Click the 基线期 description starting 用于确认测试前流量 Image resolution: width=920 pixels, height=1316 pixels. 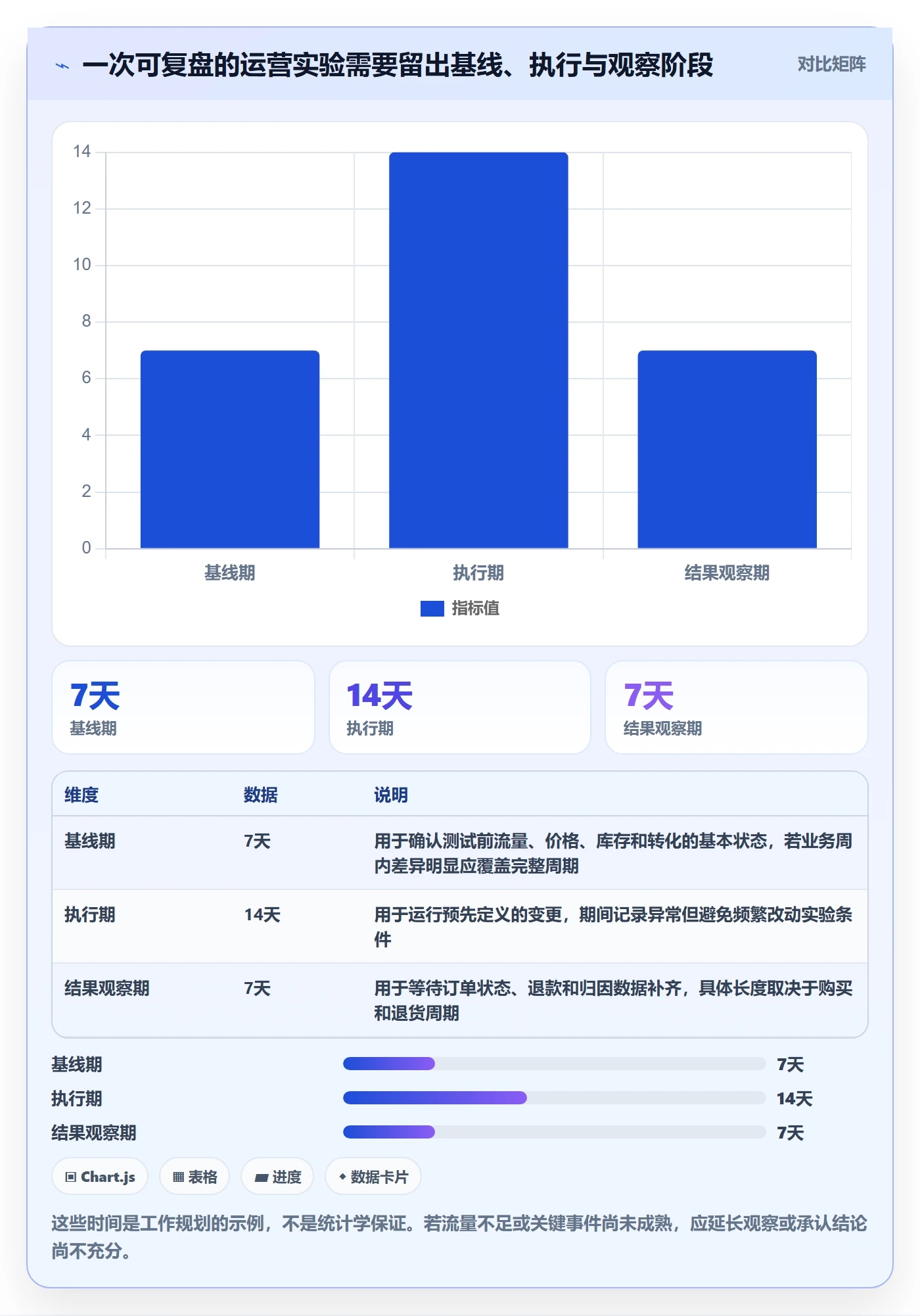tap(613, 853)
